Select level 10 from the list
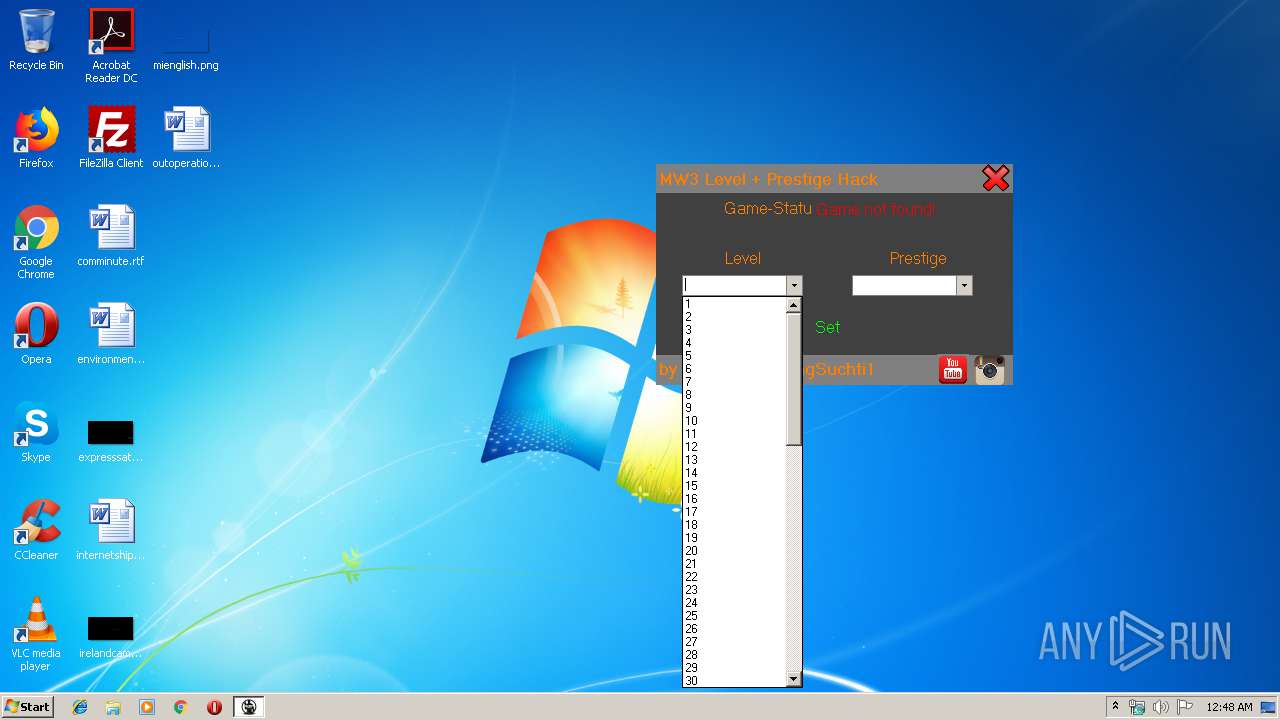1280x720 pixels. pyautogui.click(x=734, y=421)
